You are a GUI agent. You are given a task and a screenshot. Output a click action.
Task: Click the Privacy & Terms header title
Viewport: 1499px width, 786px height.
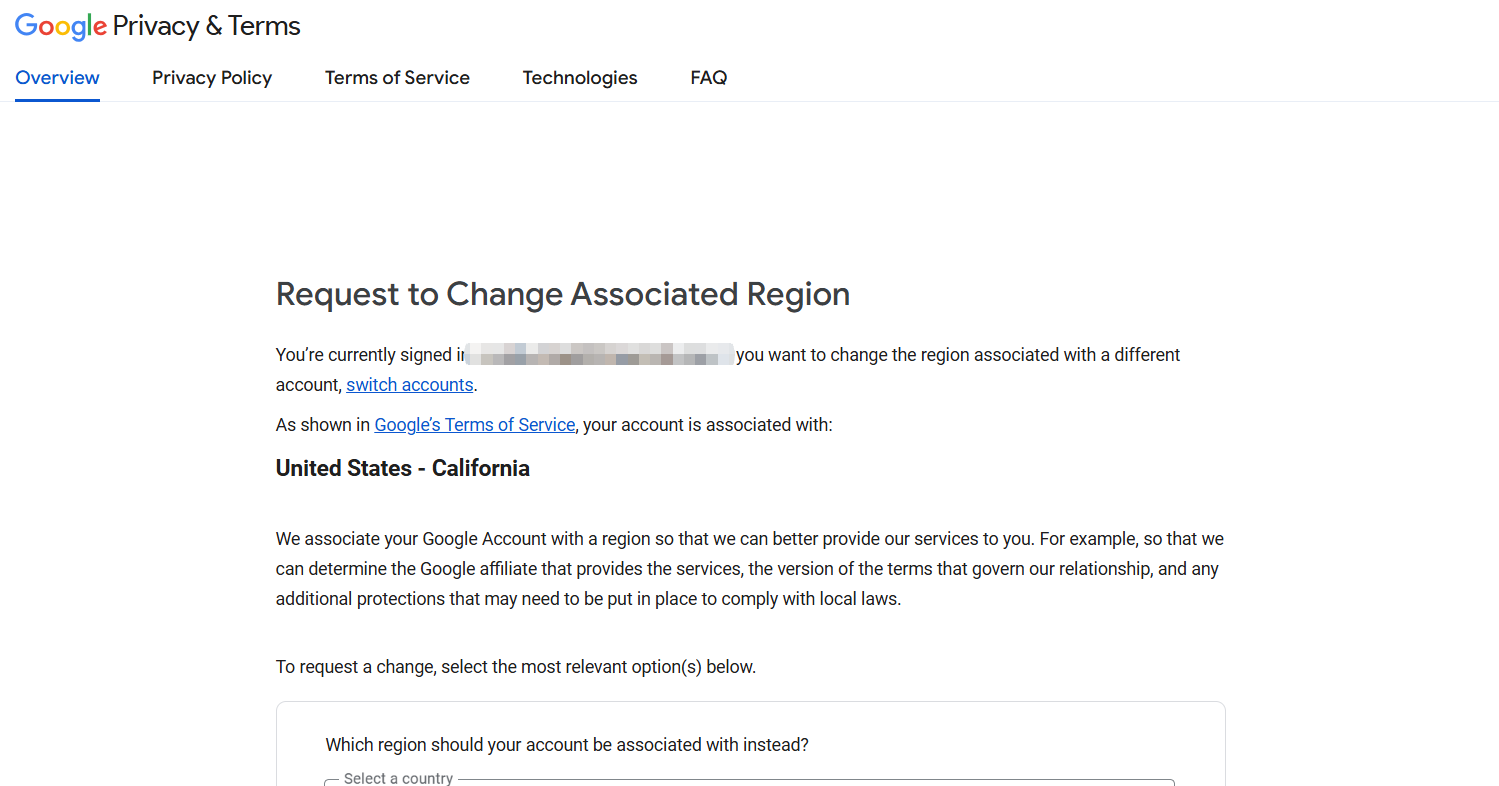206,27
